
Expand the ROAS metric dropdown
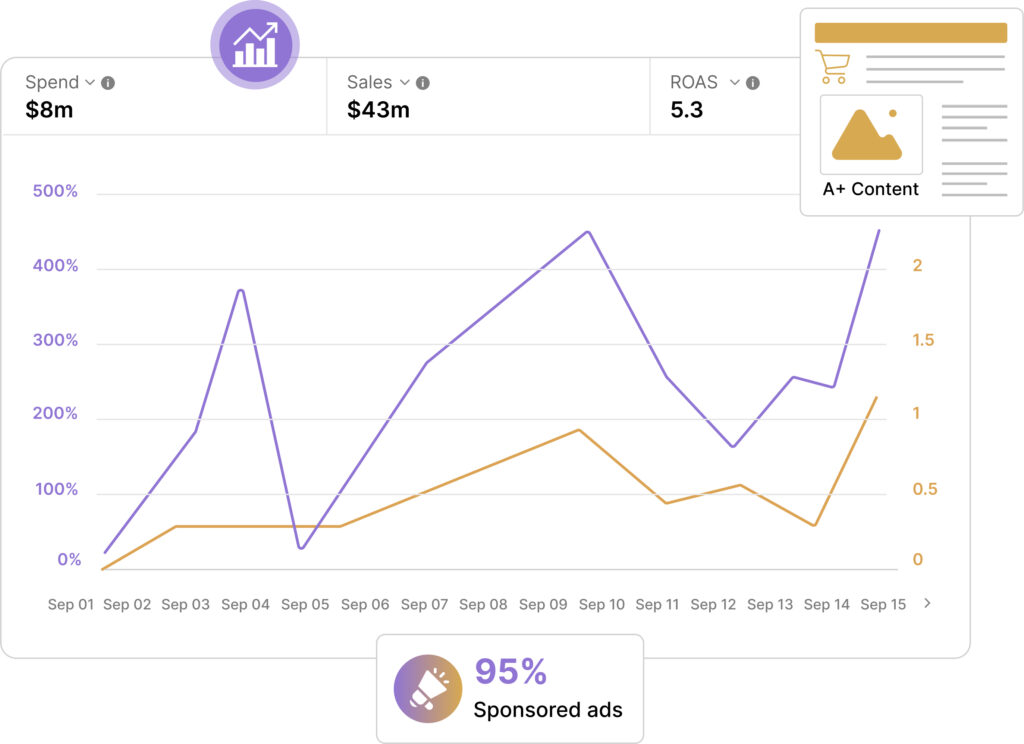coord(735,82)
